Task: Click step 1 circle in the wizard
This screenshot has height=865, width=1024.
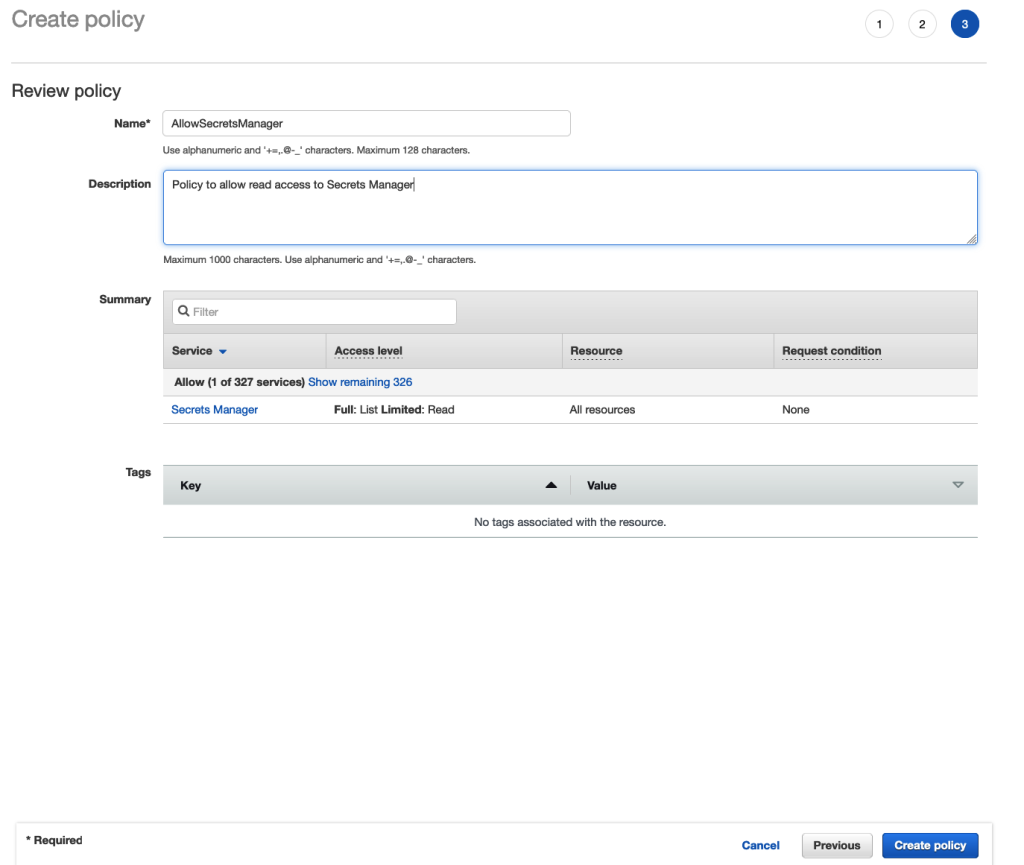Action: click(x=879, y=23)
